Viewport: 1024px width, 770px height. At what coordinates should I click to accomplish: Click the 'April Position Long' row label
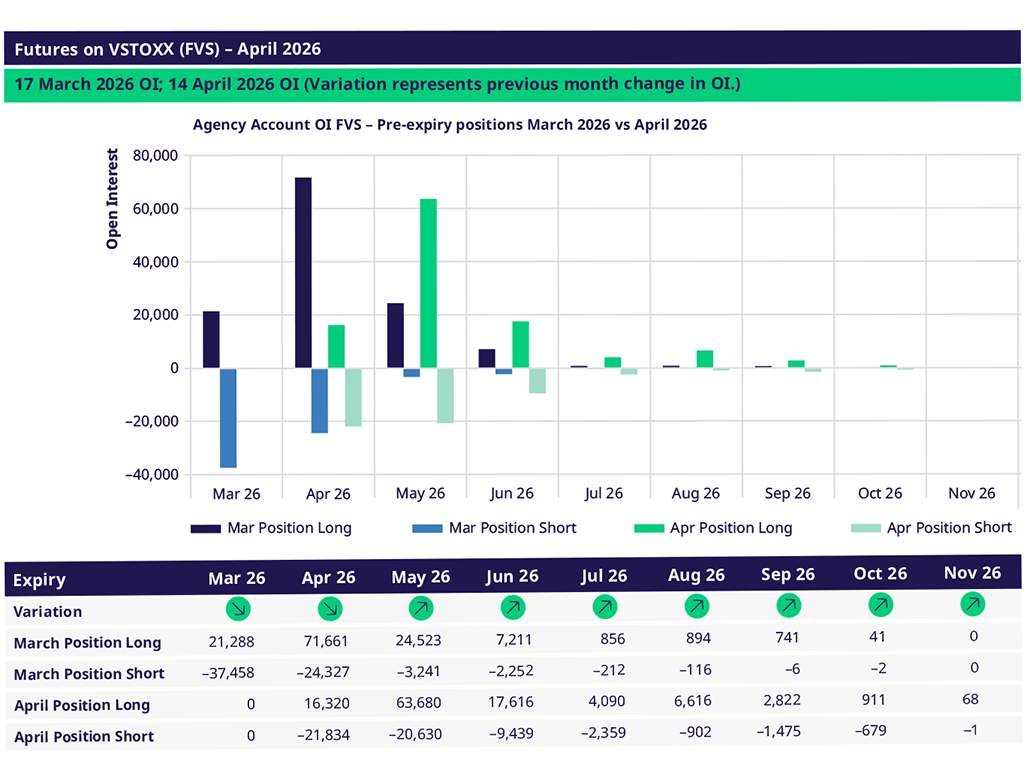pos(82,705)
